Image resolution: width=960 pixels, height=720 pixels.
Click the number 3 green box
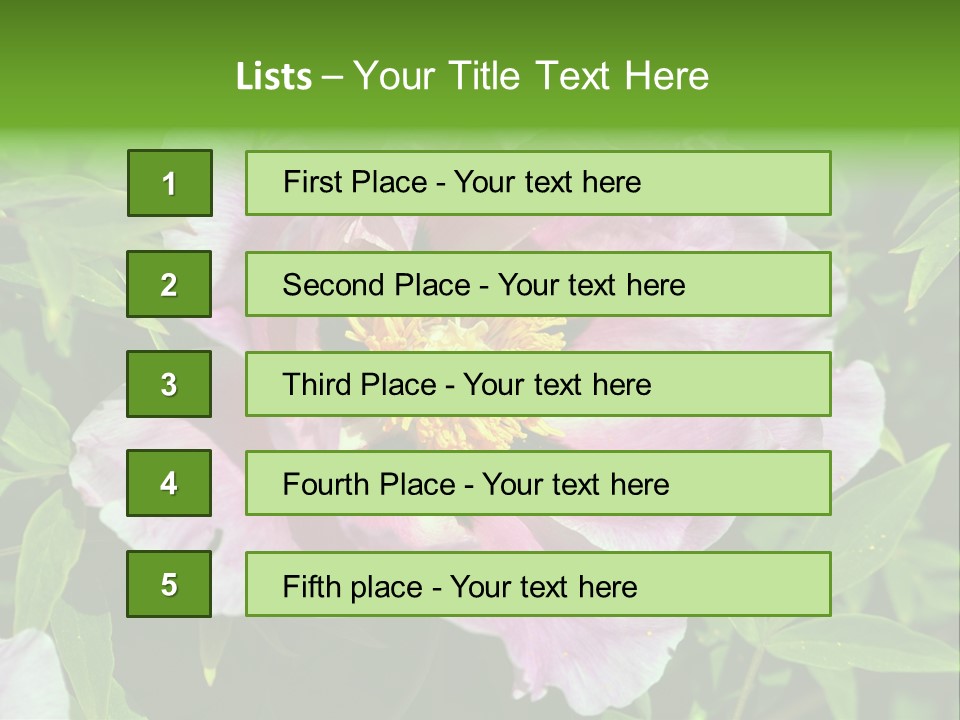point(169,384)
